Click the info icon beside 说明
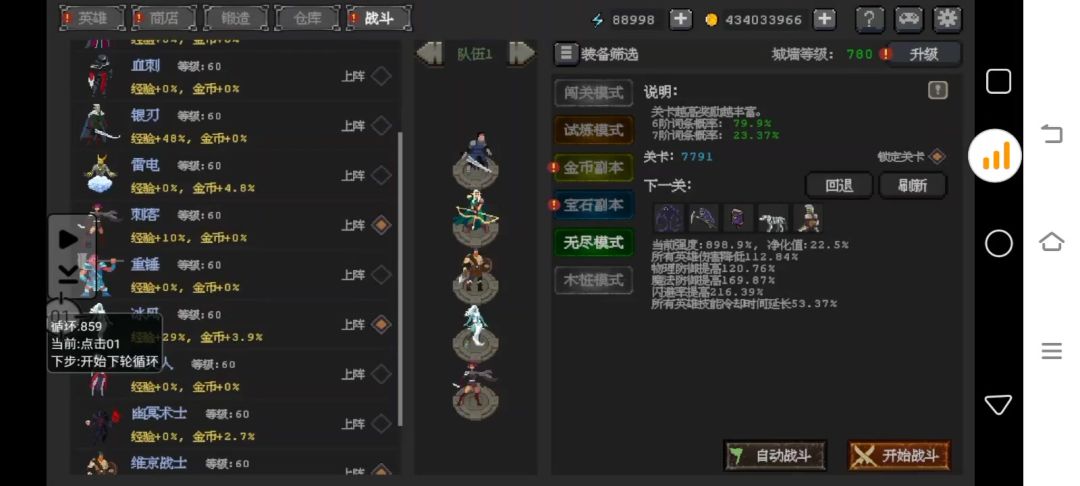 click(938, 90)
